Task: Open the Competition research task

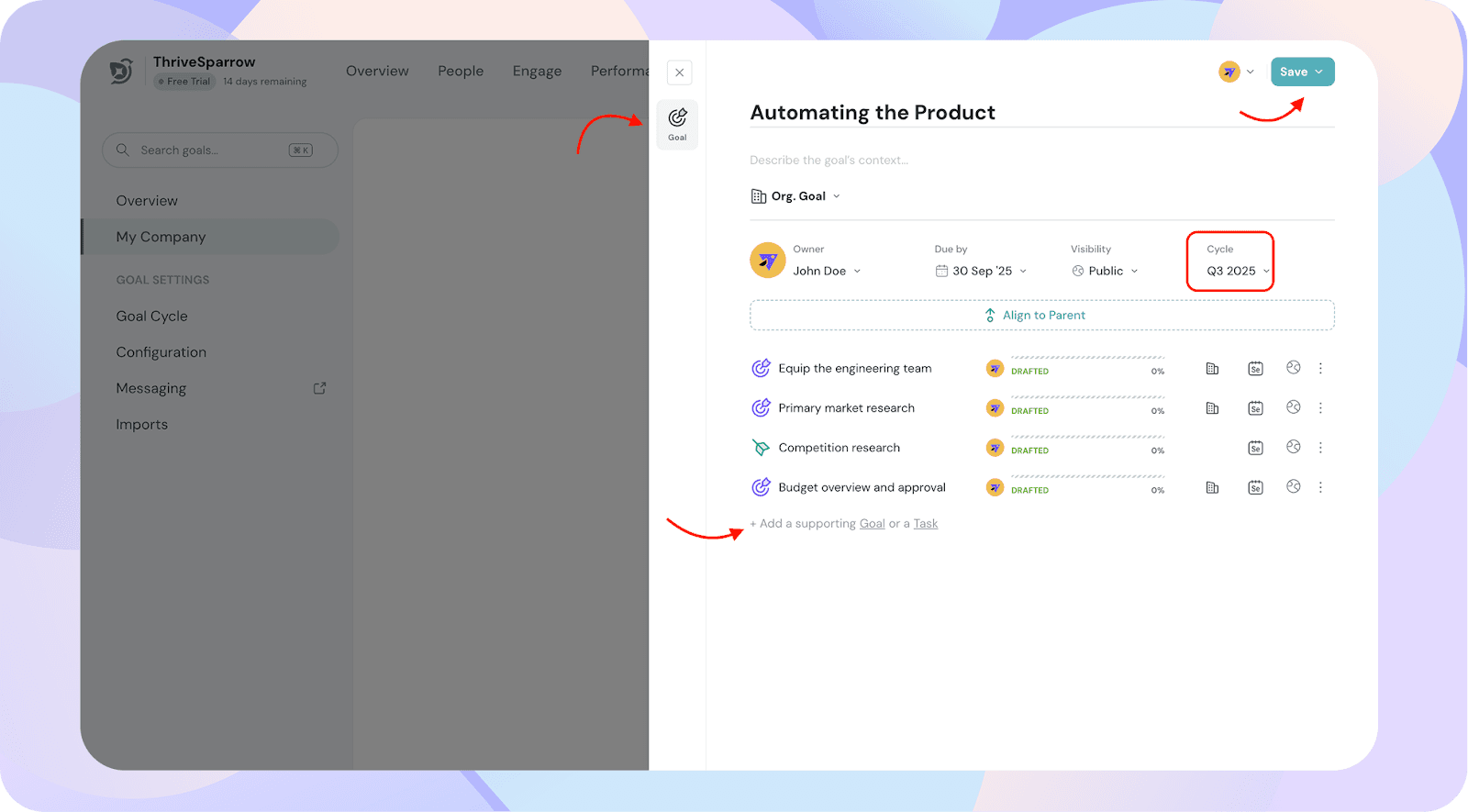Action: (839, 448)
